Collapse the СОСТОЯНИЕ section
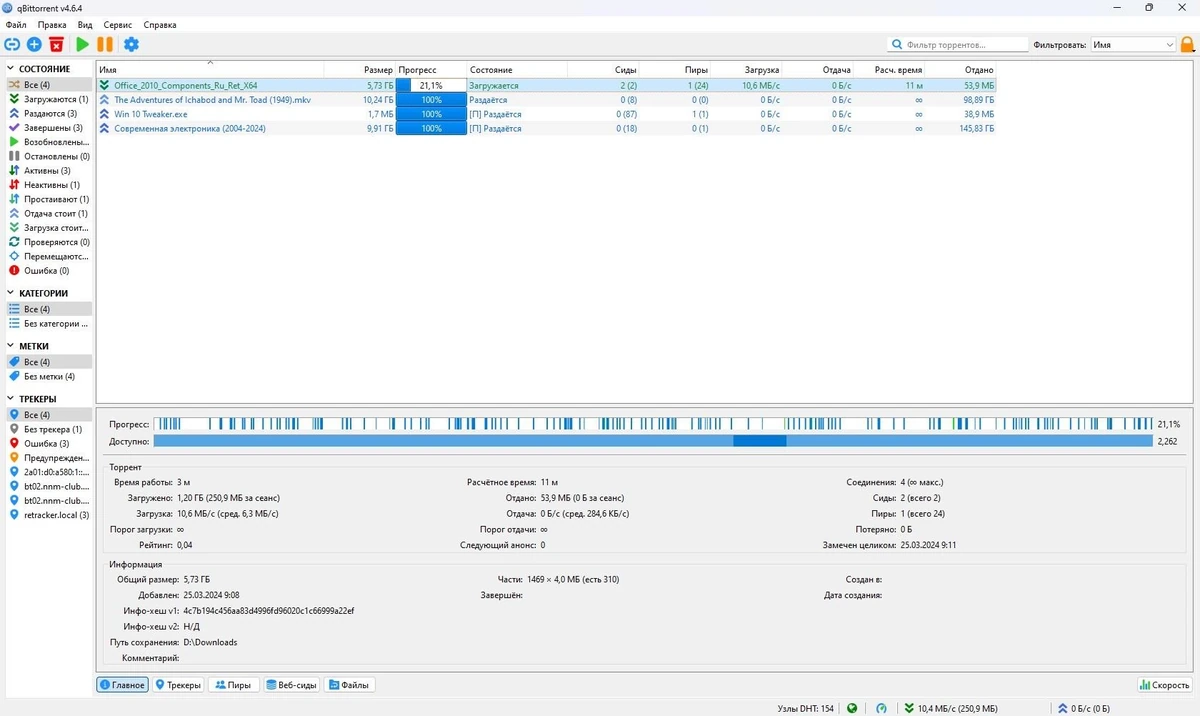 (11, 69)
